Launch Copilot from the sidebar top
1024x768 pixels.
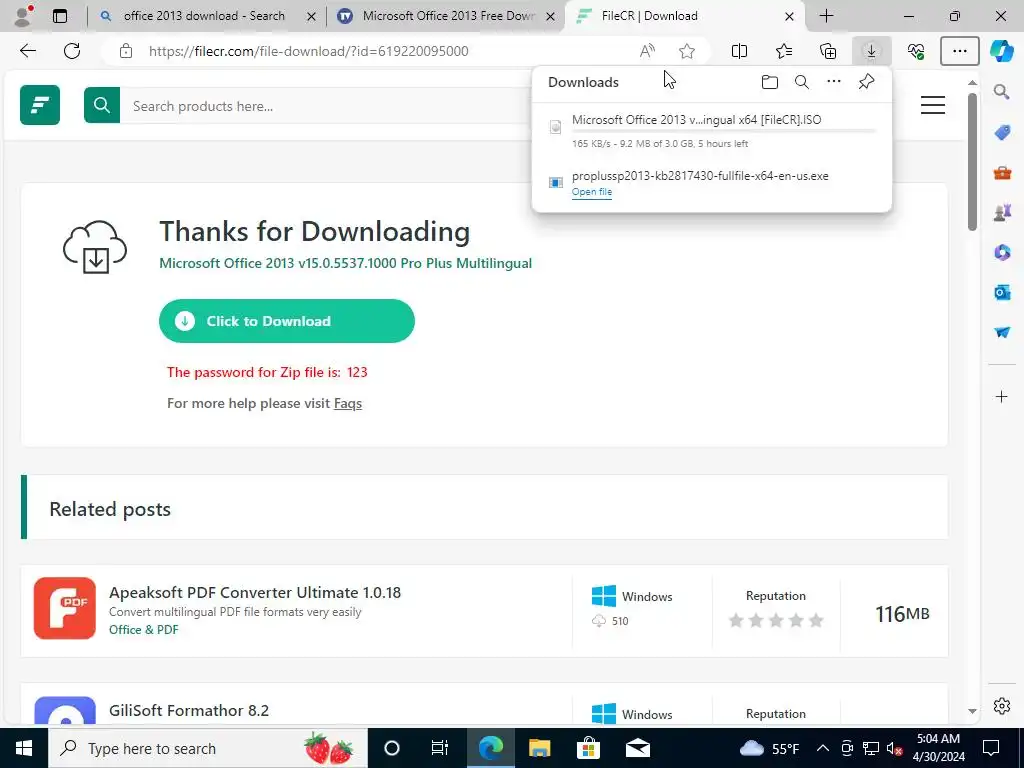[x=1002, y=51]
